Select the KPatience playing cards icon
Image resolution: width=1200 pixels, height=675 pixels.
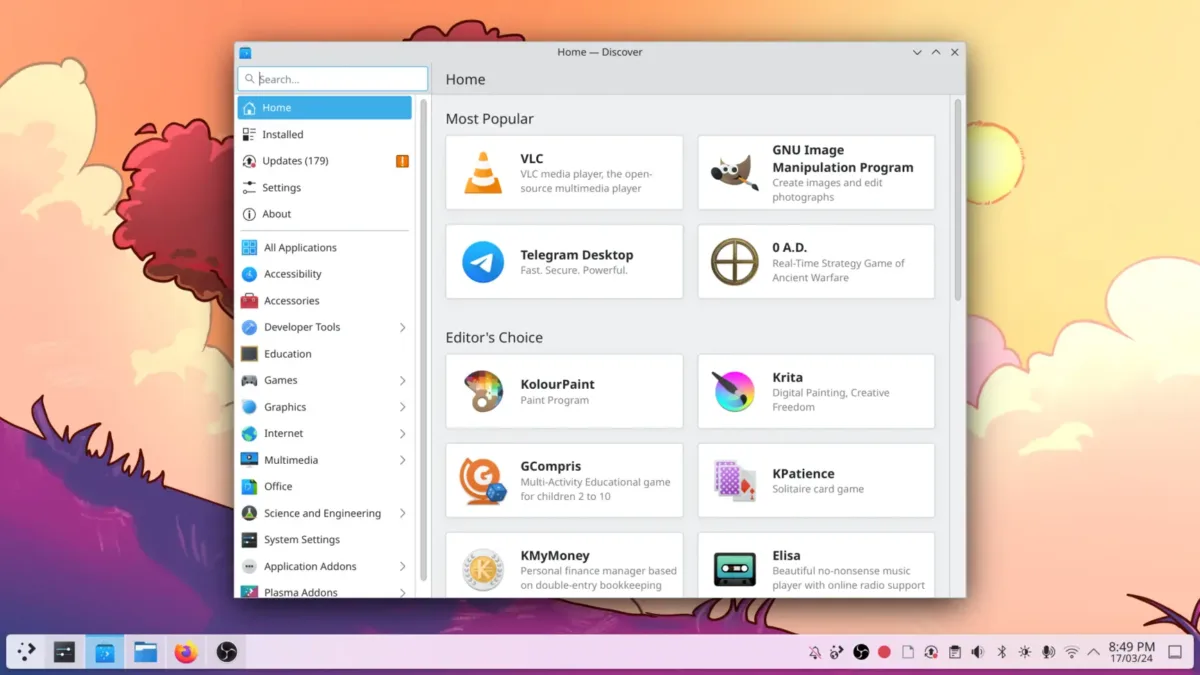click(x=734, y=480)
